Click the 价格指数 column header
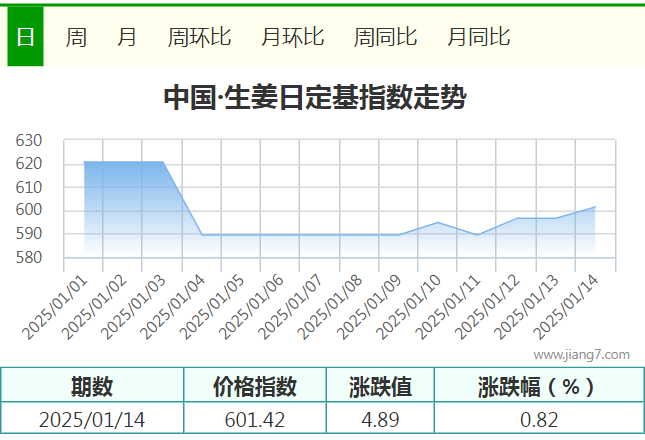 pyautogui.click(x=255, y=385)
